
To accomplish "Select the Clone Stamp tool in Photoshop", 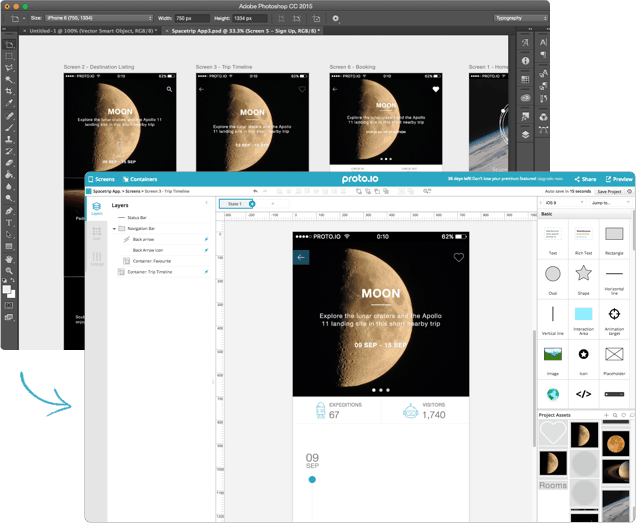I will [x=9, y=140].
